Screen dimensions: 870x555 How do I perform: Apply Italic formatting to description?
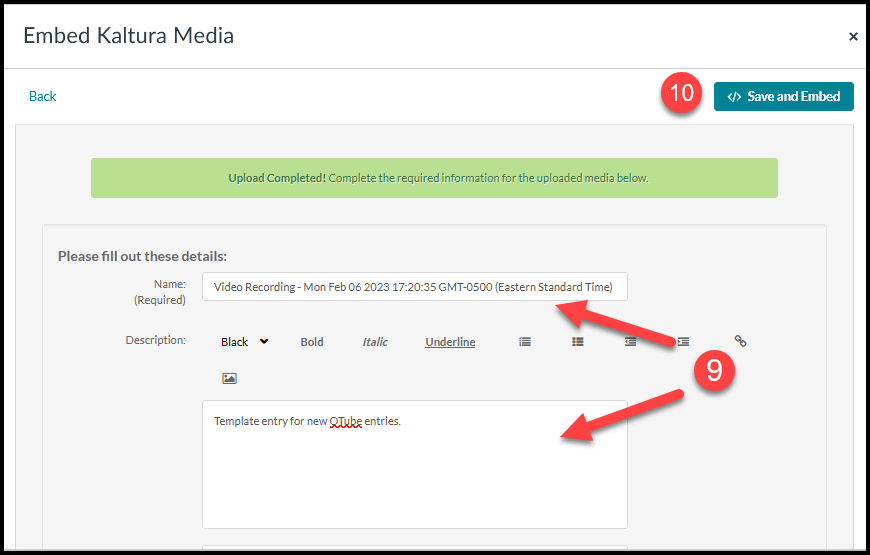pyautogui.click(x=375, y=342)
